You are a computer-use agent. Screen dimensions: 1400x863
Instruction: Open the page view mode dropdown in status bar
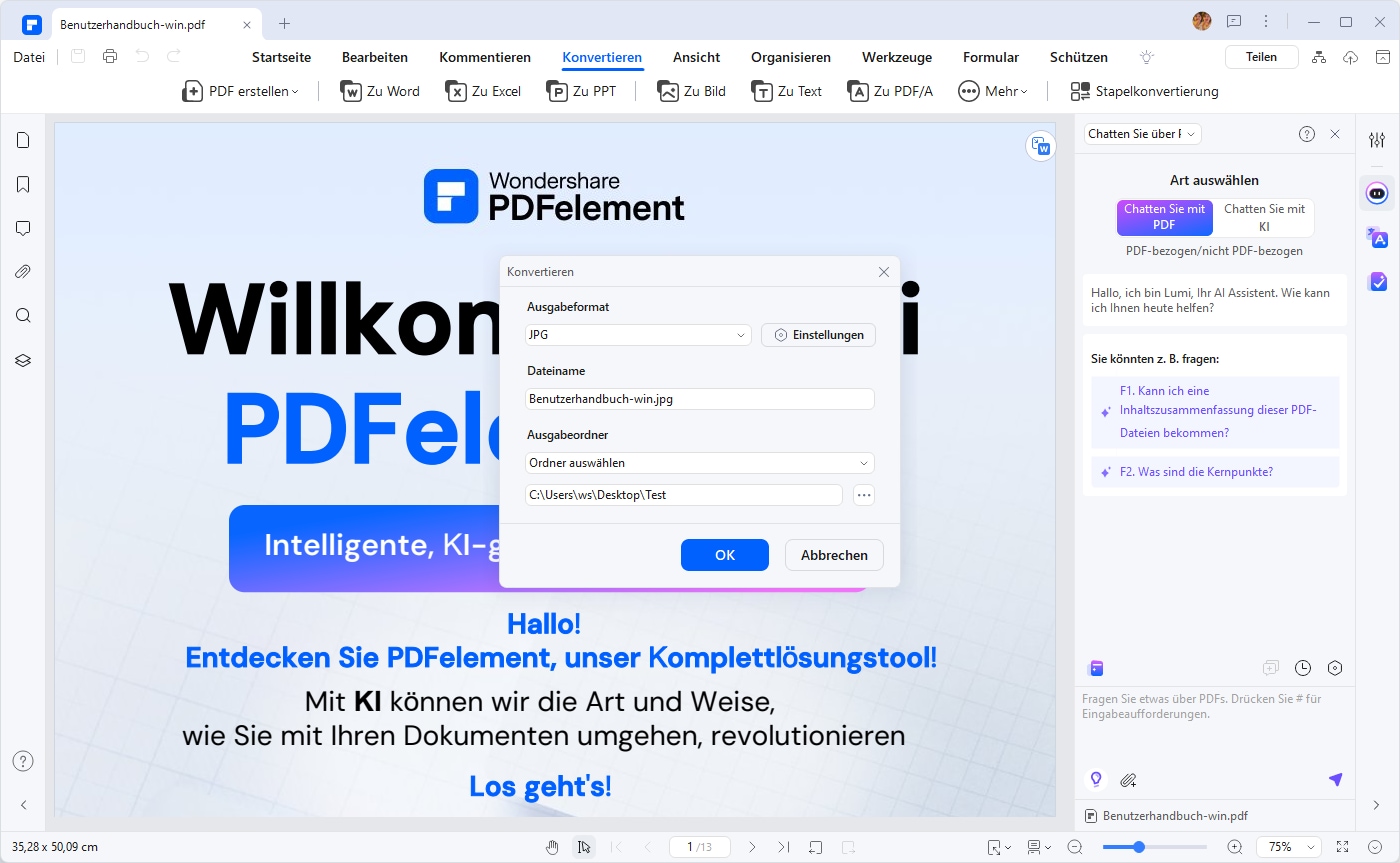tap(1039, 847)
